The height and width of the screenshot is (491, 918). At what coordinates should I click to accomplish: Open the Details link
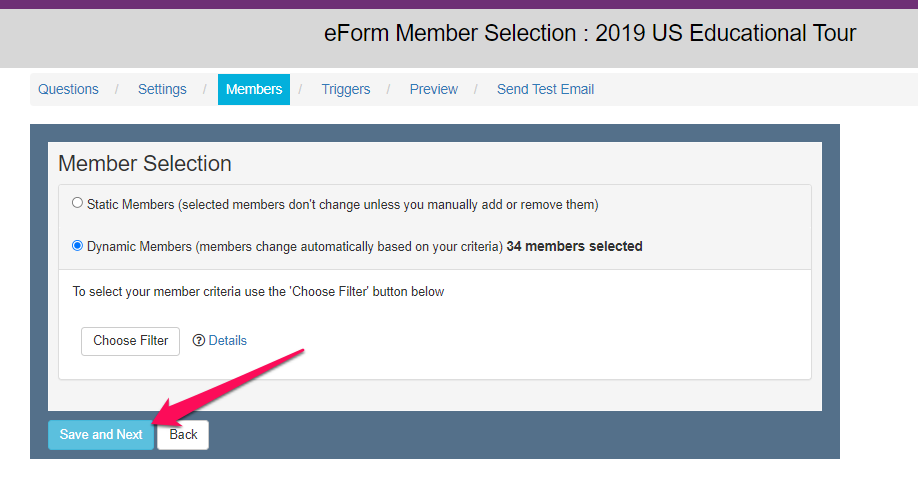coord(227,341)
